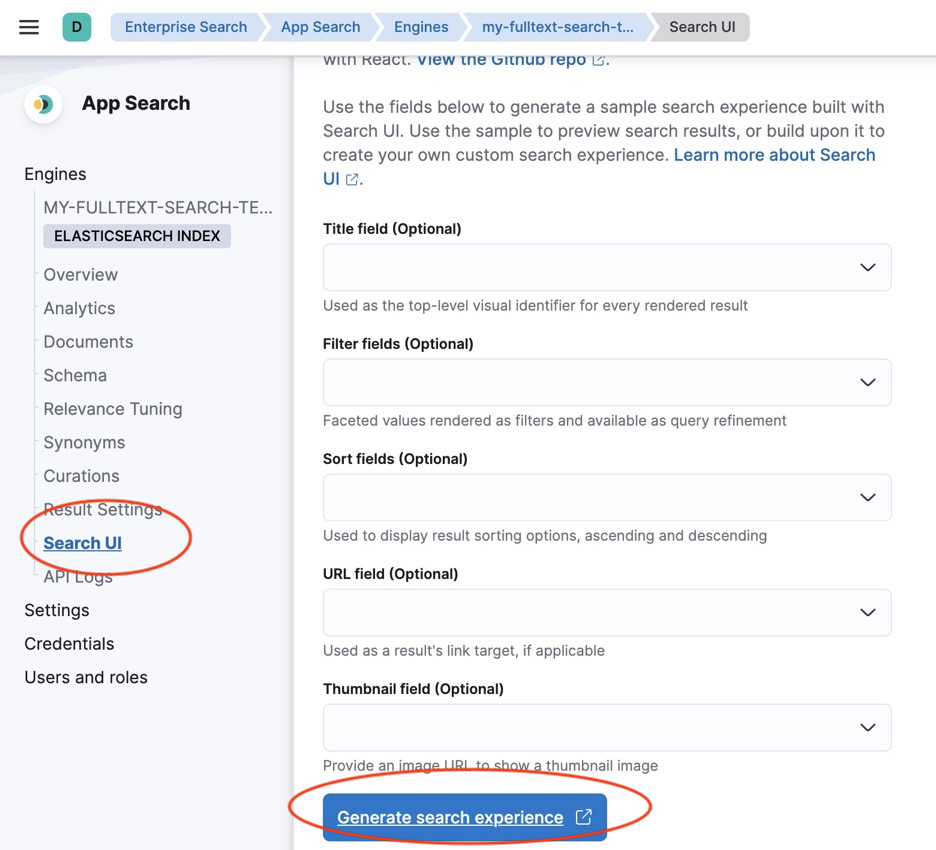Screen dimensions: 936x850
Task: Follow the View the Github repo link
Action: [x=501, y=60]
